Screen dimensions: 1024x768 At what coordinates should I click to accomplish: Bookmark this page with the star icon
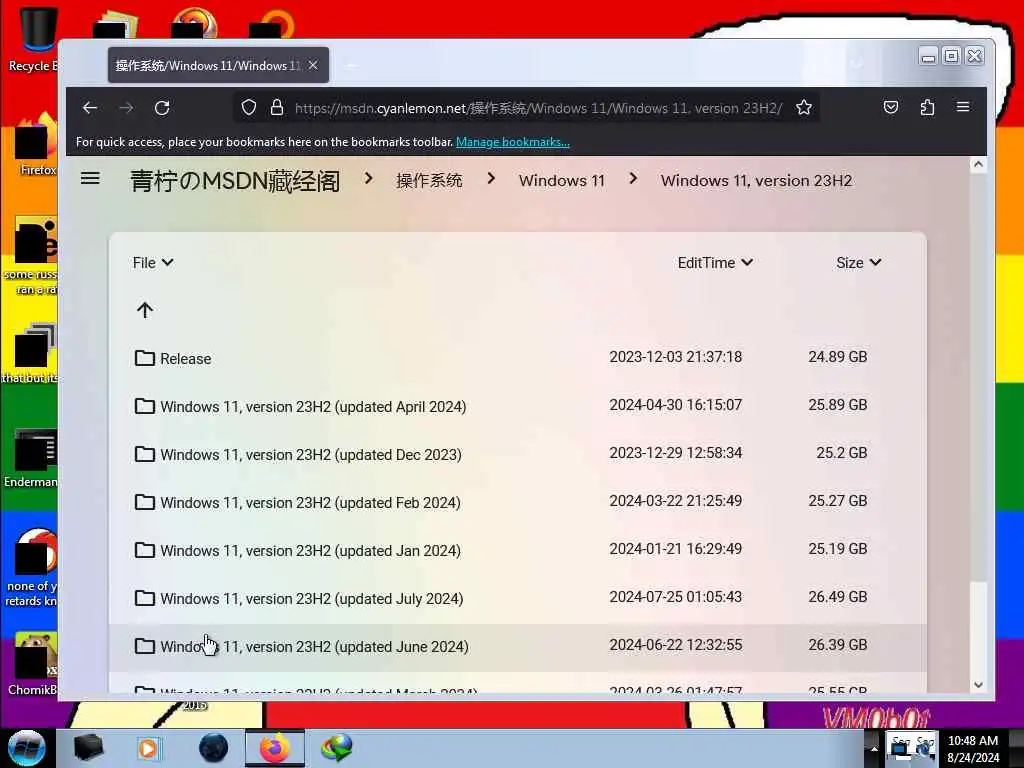click(x=804, y=108)
